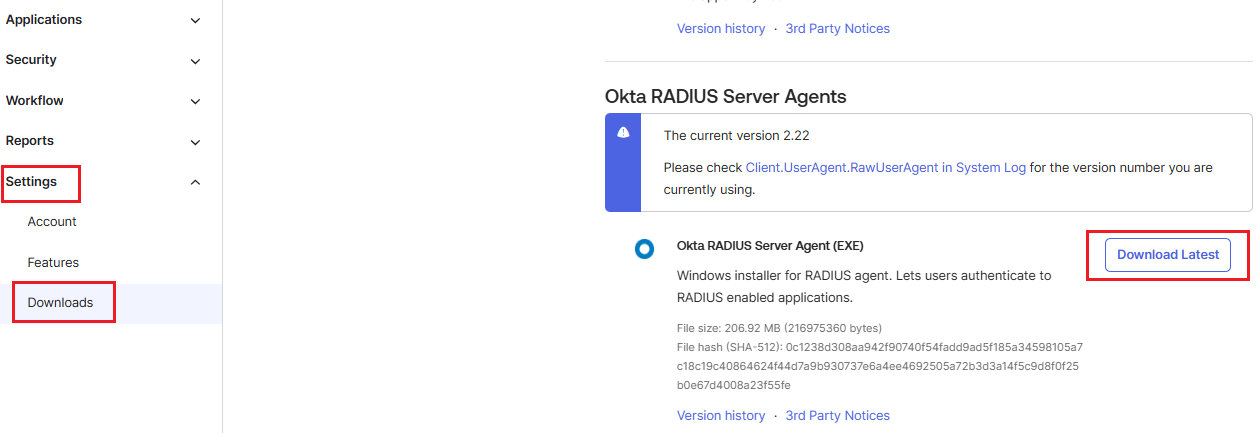1260x433 pixels.
Task: Expand the Security section chevron
Action: coord(195,61)
